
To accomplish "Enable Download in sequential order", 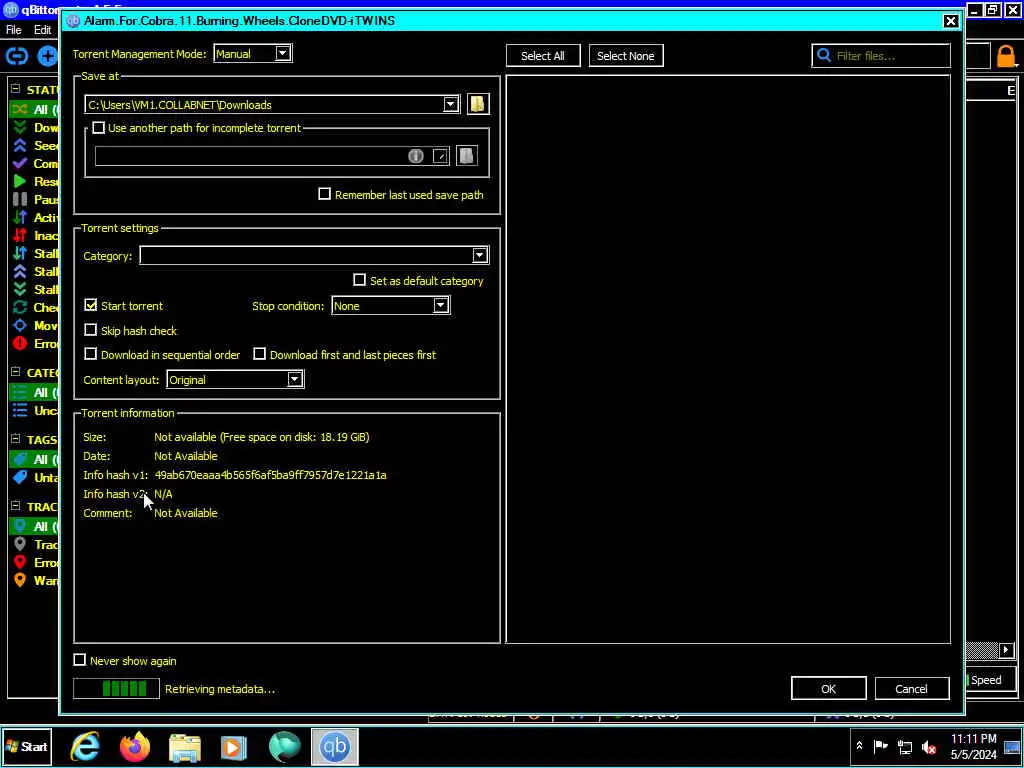I will coord(91,354).
